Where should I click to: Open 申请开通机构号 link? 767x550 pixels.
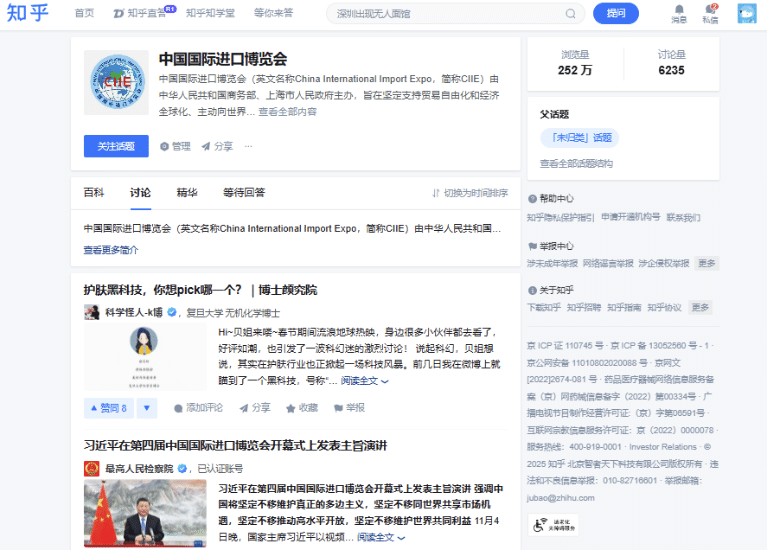[631, 217]
